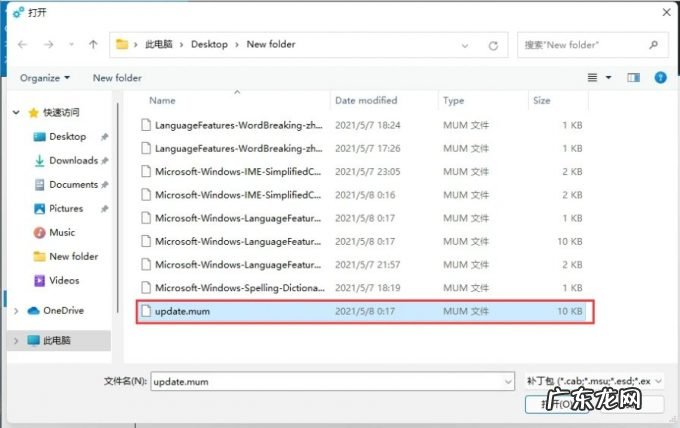Open Videos in the navigation pane
This screenshot has width=680, height=428.
[x=64, y=281]
